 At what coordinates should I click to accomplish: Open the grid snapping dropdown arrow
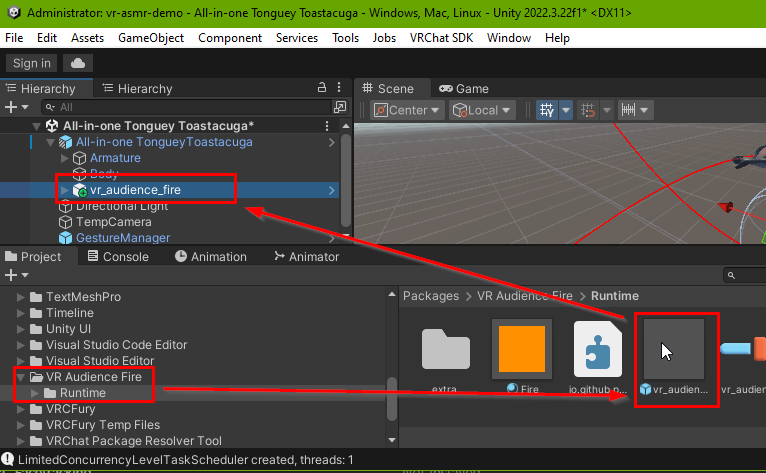click(607, 110)
